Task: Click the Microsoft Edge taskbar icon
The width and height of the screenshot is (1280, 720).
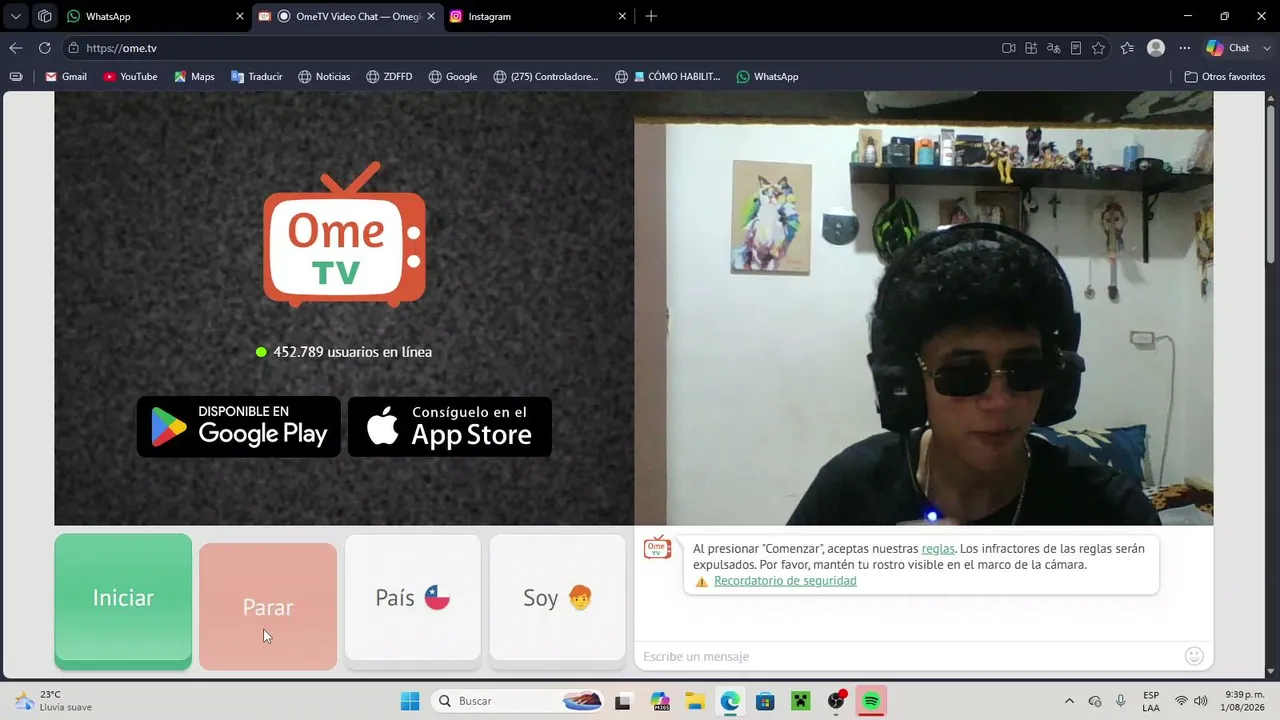Action: click(x=730, y=701)
